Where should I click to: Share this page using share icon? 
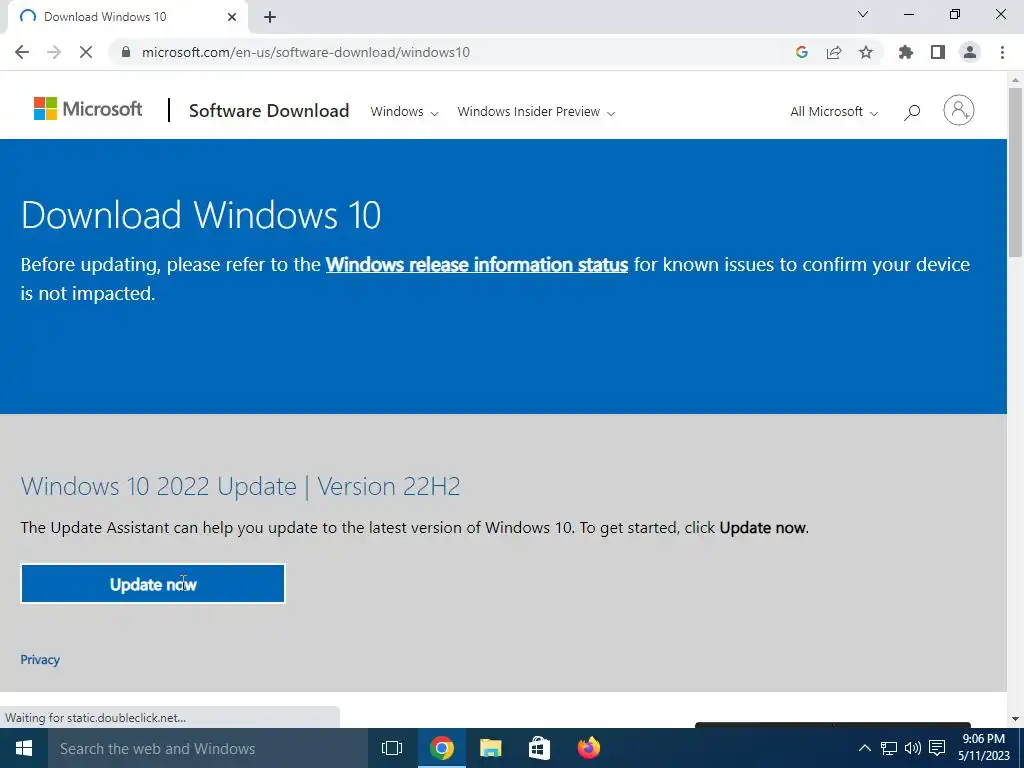pos(834,52)
